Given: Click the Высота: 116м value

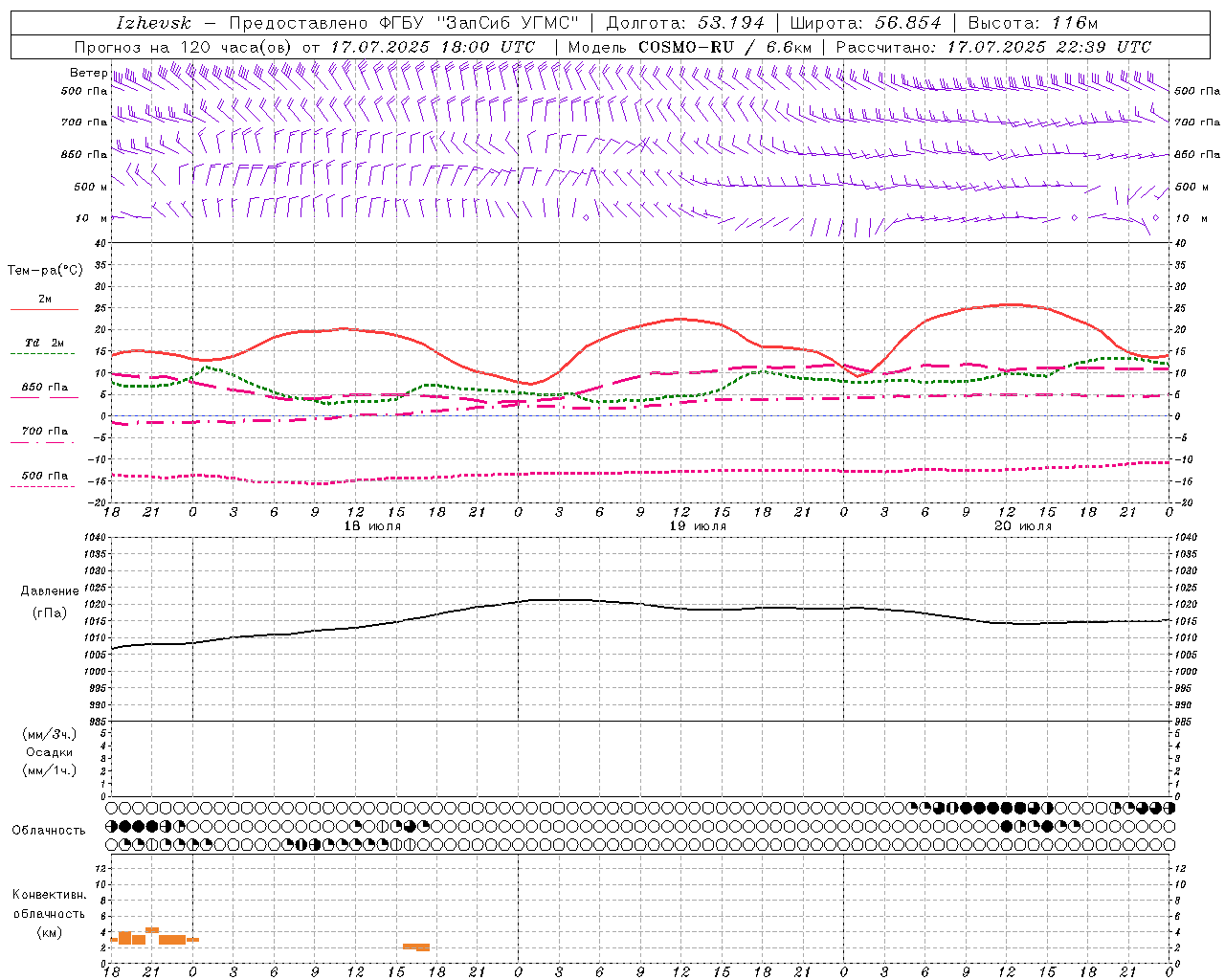Looking at the screenshot, I should click(1033, 23).
